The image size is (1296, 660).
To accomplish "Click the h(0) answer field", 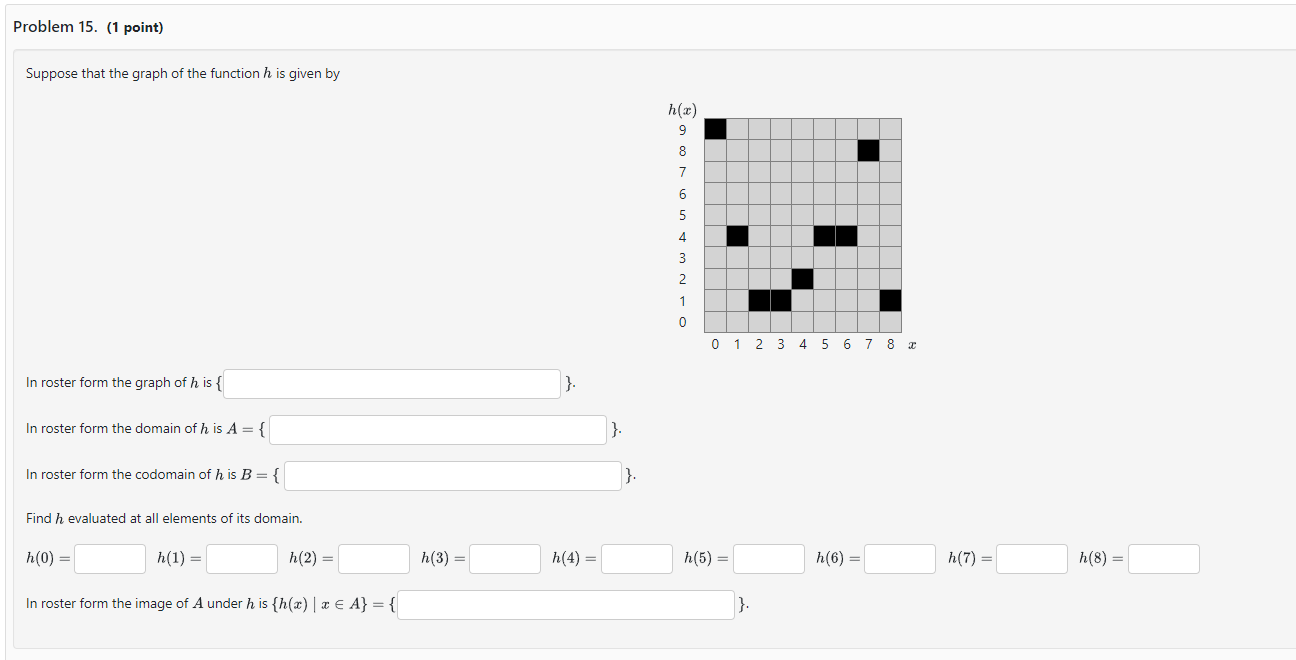I will point(109,558).
